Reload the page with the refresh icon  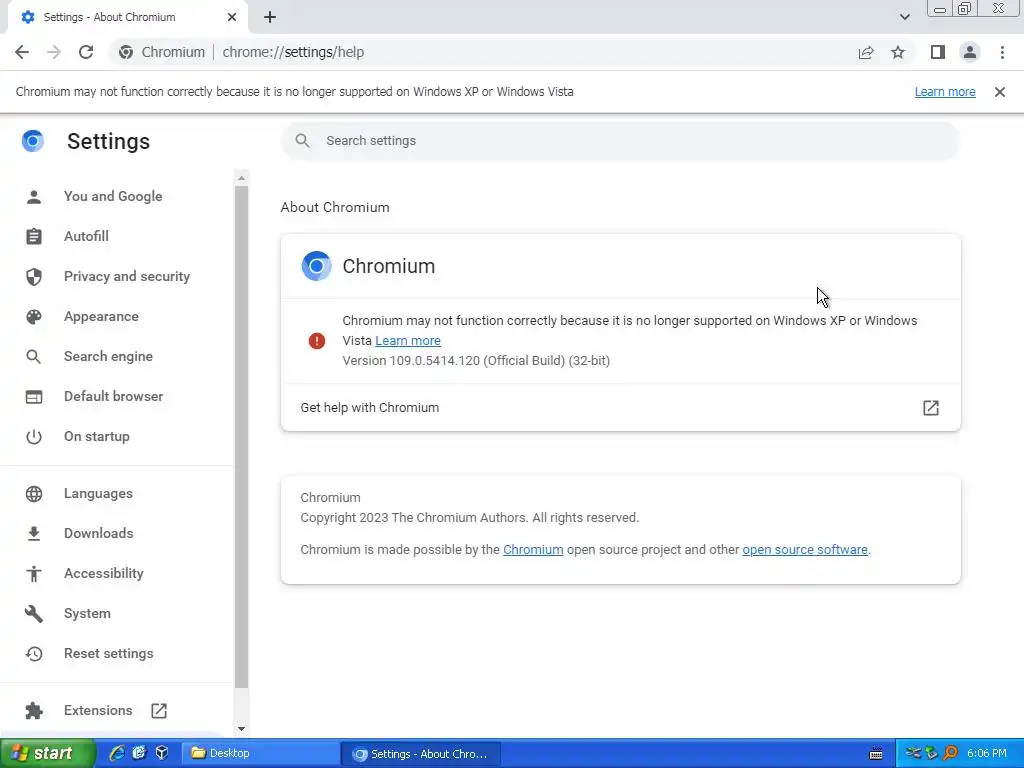pyautogui.click(x=86, y=52)
